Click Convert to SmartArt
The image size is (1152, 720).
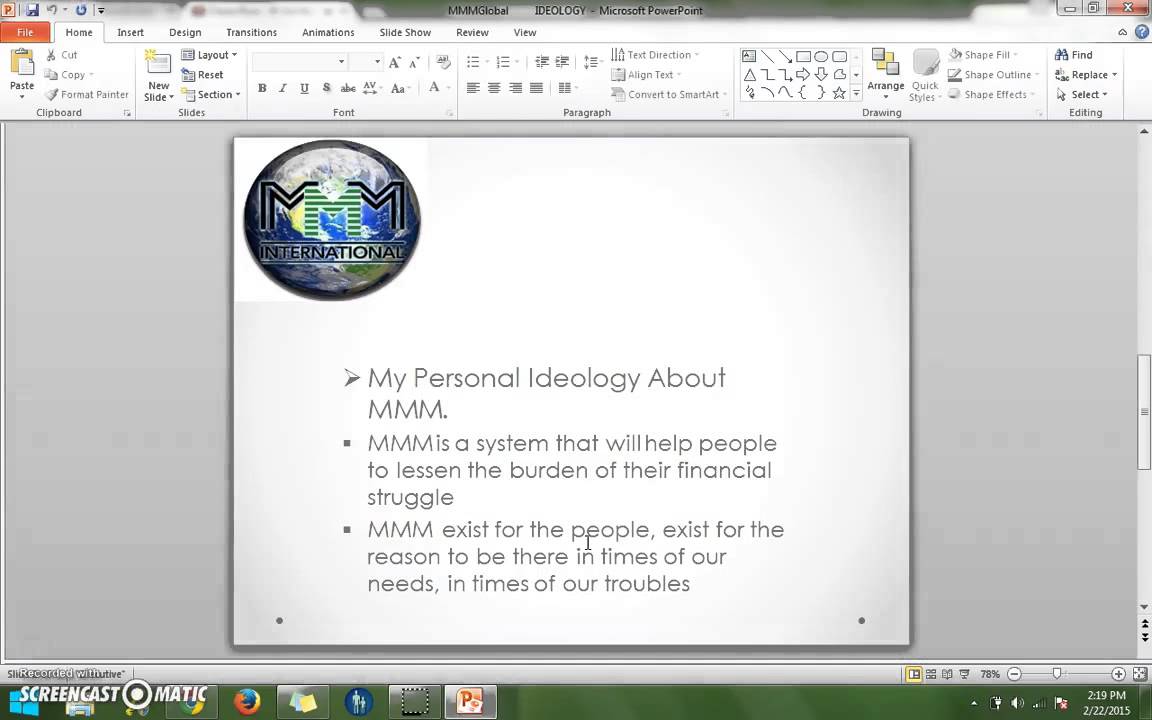pos(669,95)
